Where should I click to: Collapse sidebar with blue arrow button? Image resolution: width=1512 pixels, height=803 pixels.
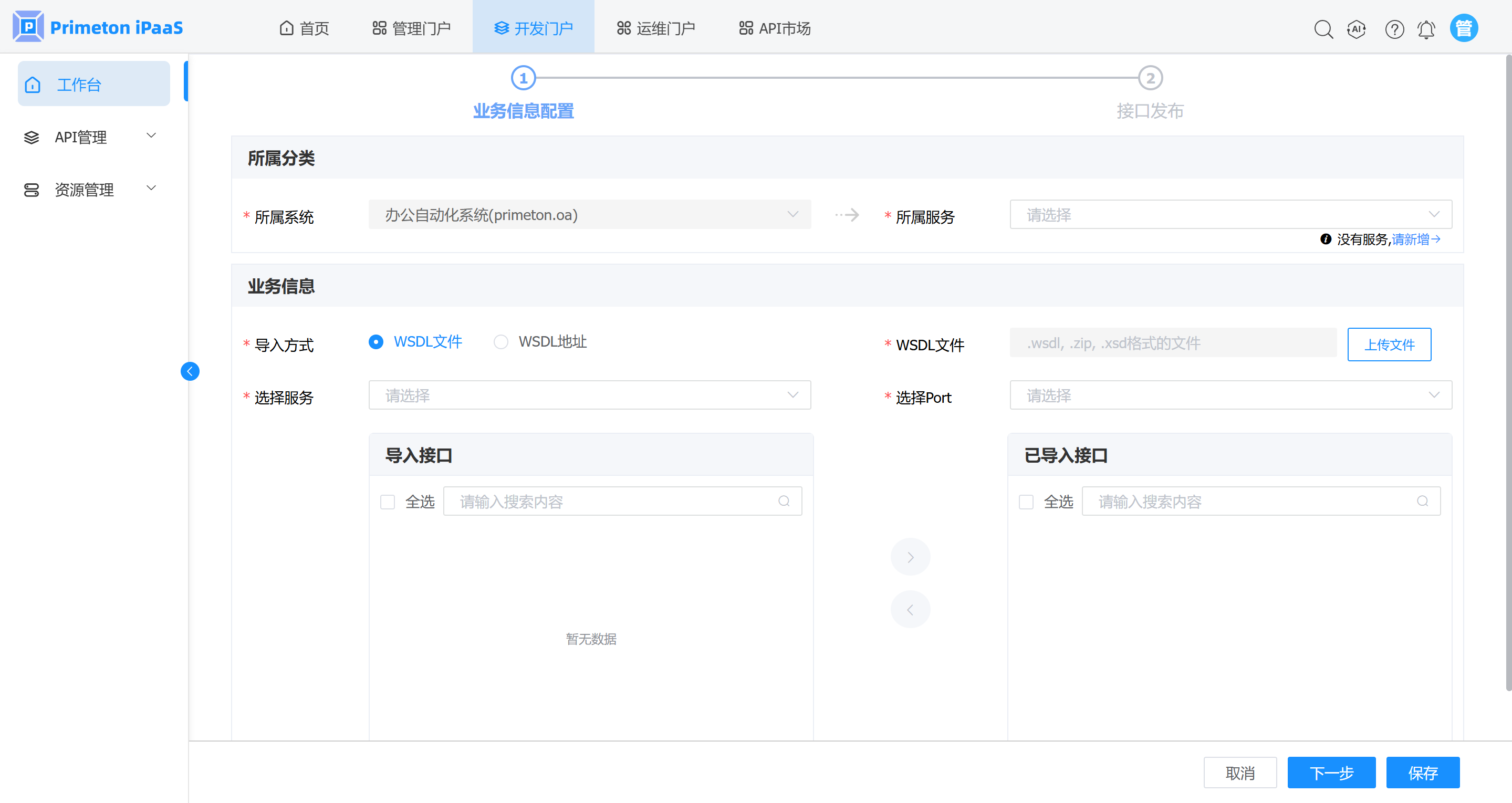190,371
